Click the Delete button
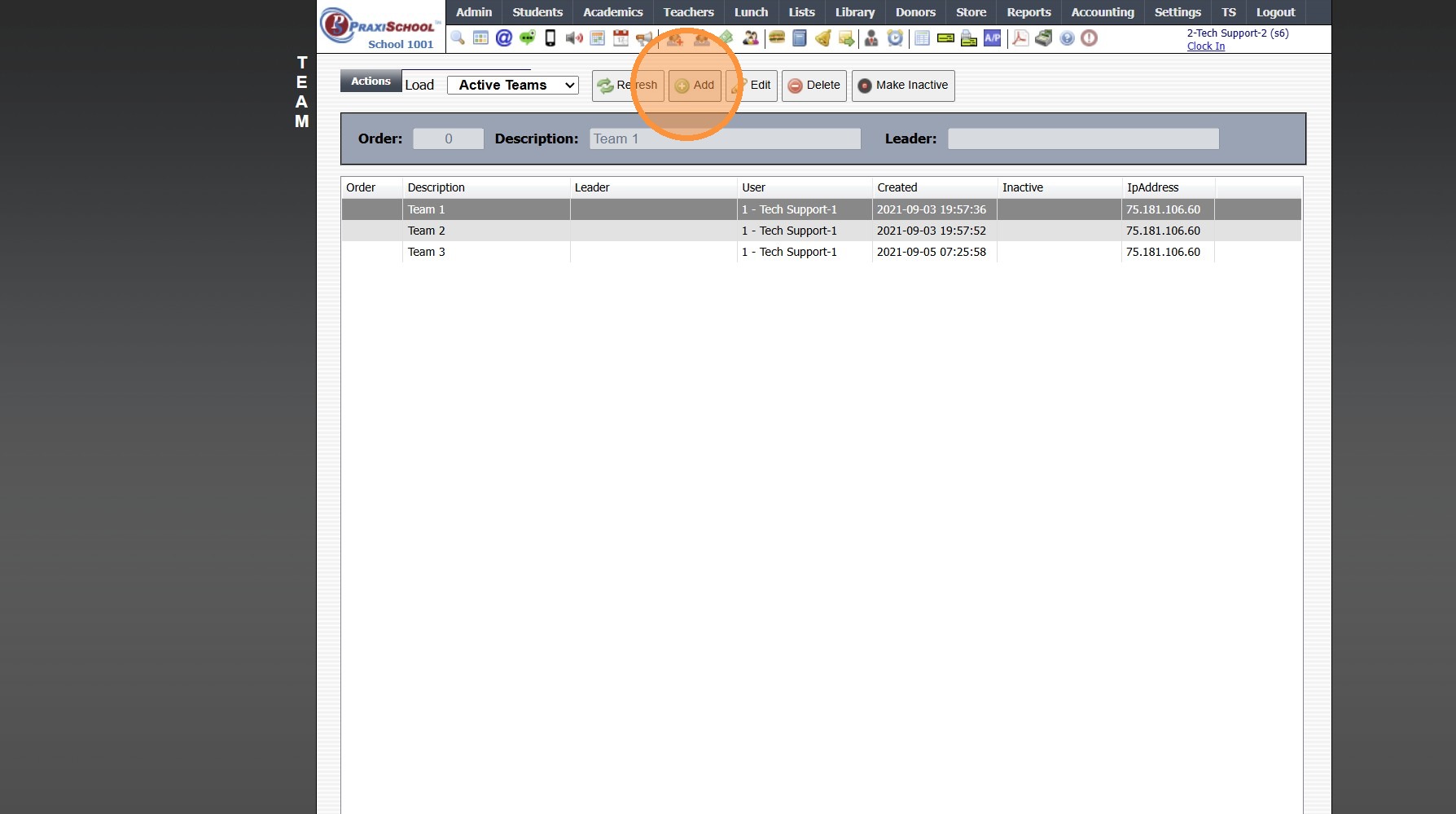This screenshot has width=1456, height=814. pos(814,86)
